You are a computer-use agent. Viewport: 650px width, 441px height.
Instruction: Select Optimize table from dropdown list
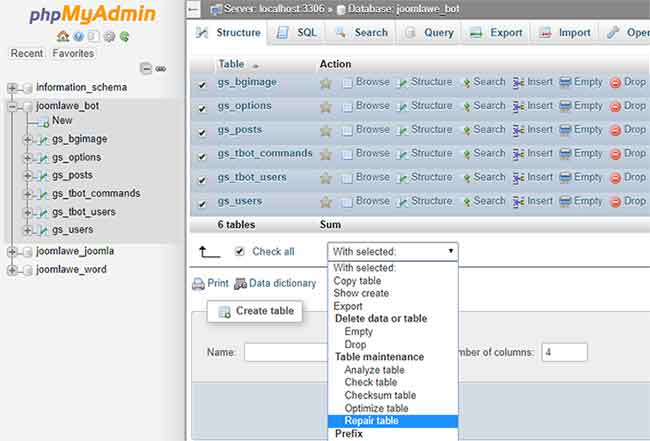pyautogui.click(x=393, y=408)
